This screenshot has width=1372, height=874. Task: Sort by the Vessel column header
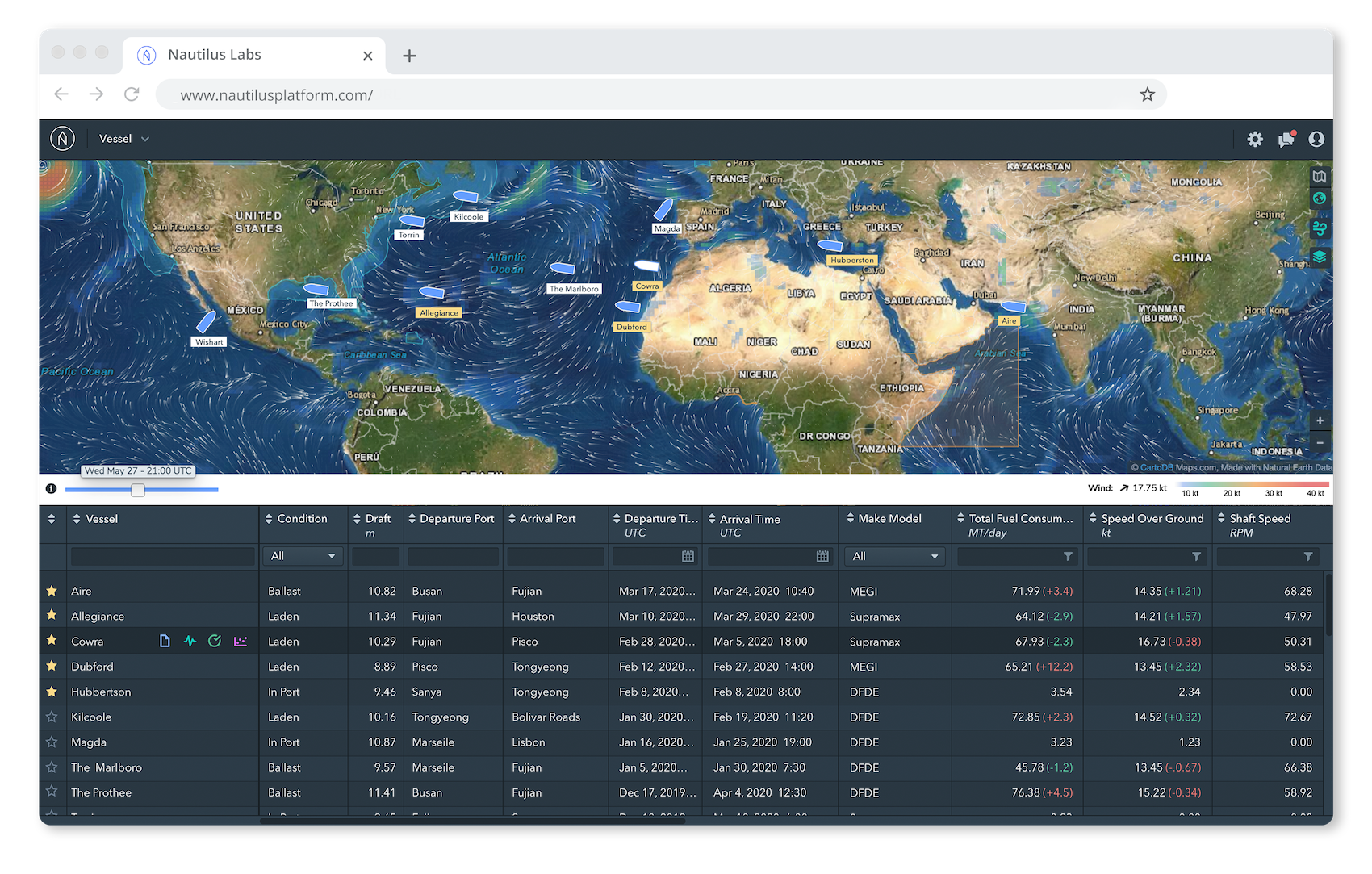[95, 519]
